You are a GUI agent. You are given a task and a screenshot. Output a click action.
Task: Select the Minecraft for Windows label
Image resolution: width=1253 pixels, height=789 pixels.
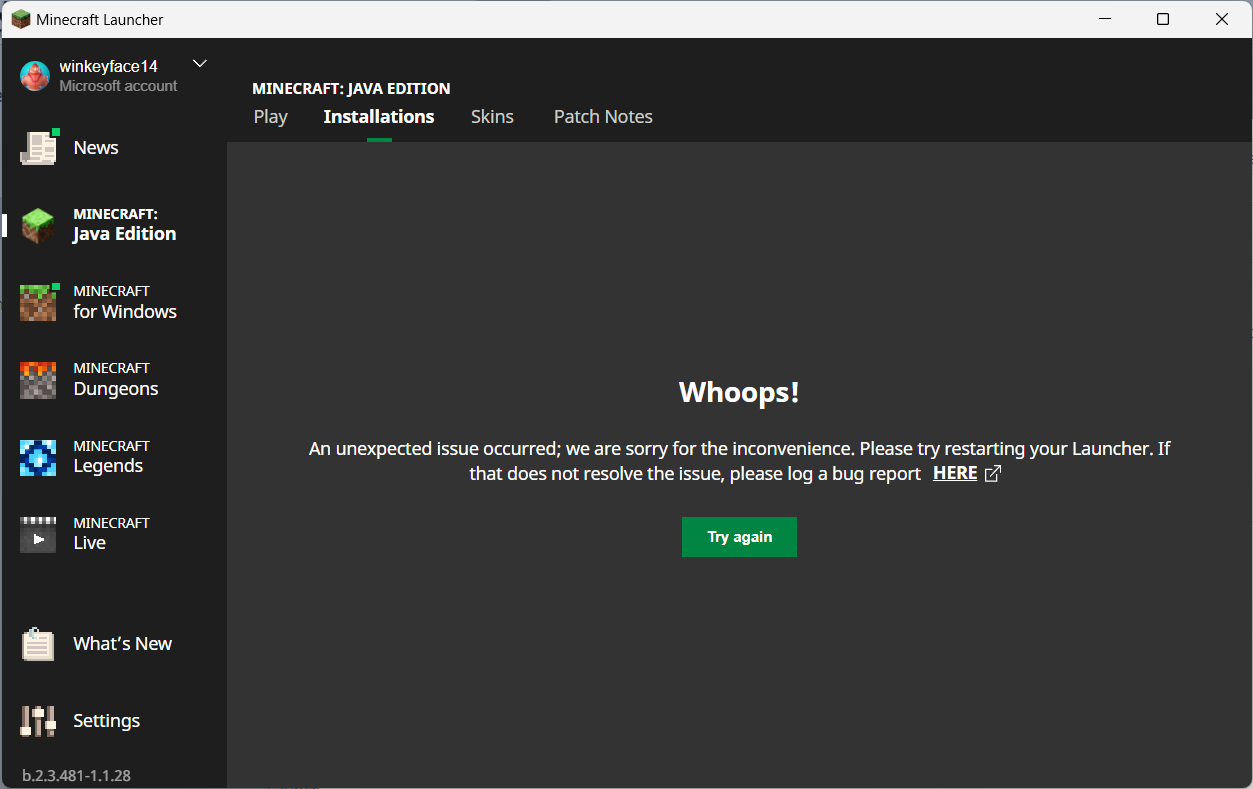(125, 302)
